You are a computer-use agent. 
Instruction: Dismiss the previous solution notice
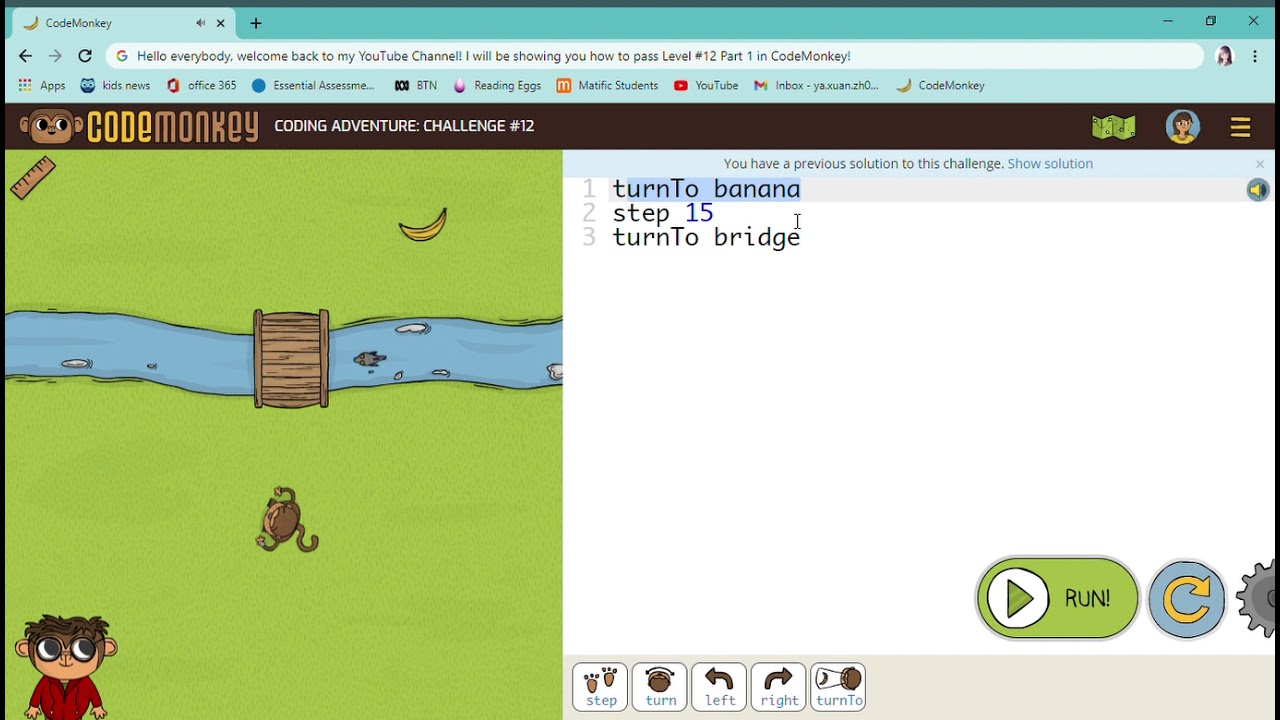[x=1259, y=164]
